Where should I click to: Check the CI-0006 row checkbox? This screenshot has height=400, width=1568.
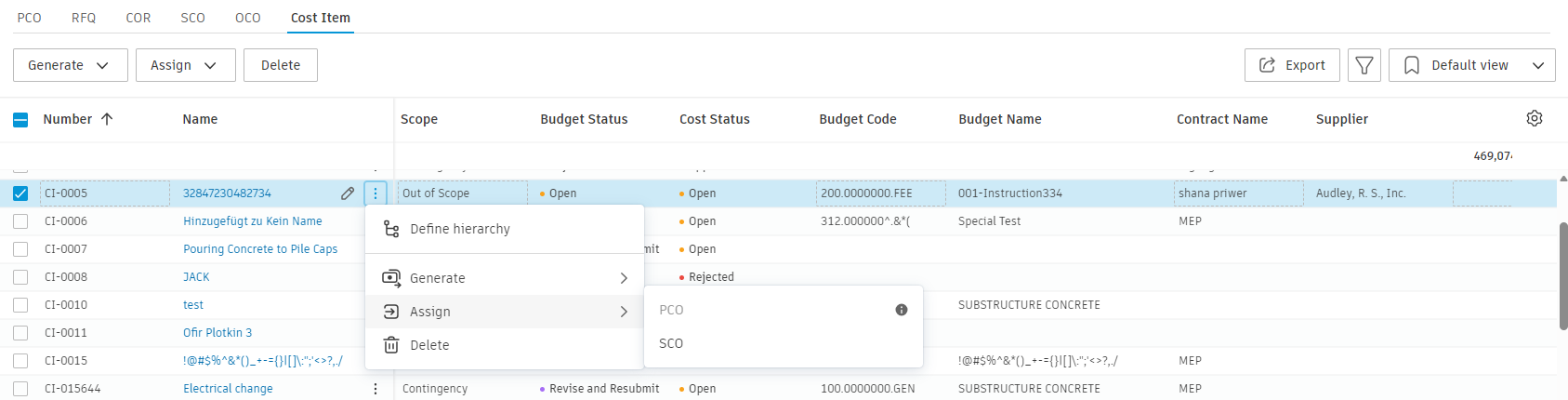coord(20,221)
